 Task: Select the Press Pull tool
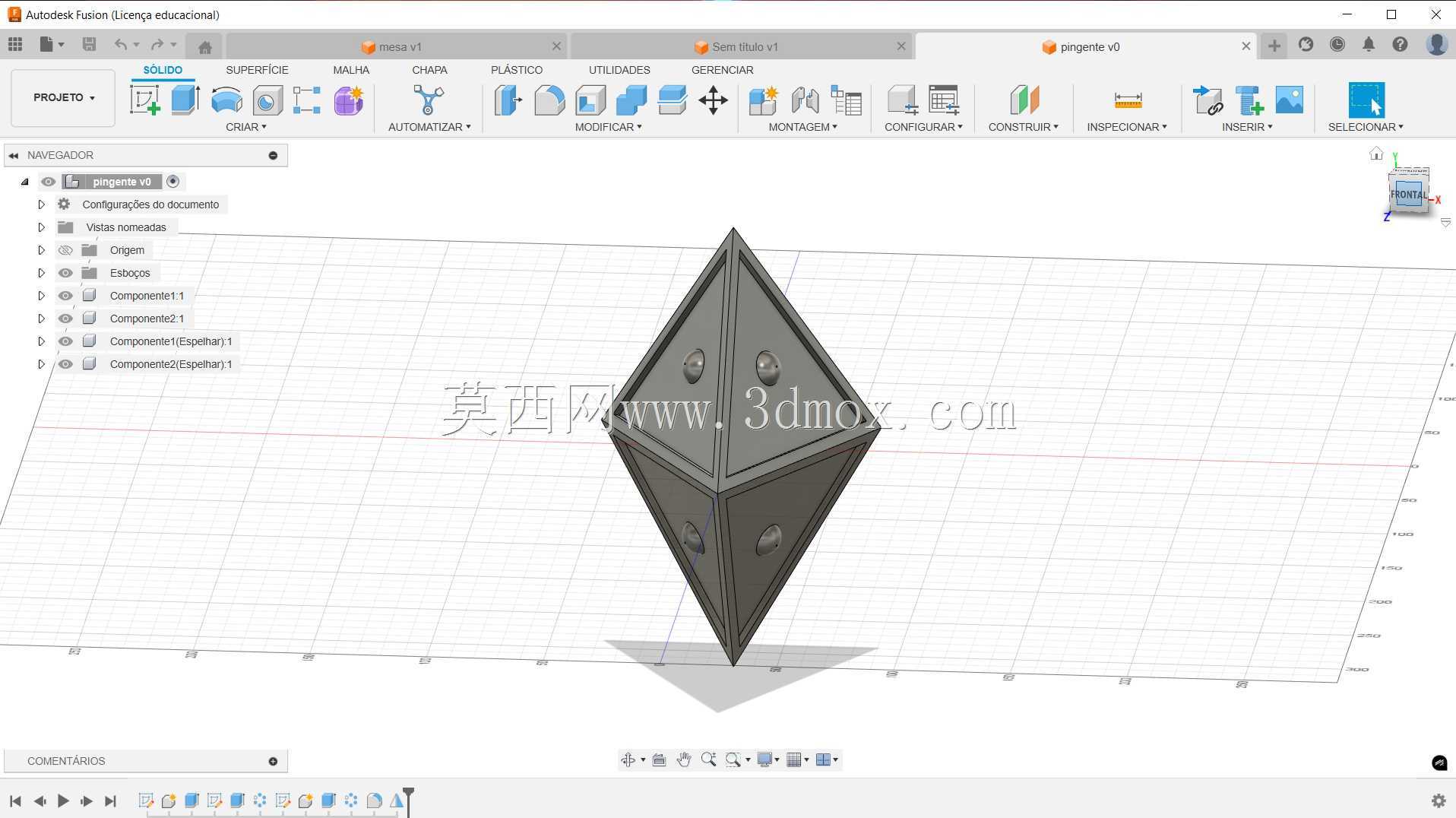[508, 100]
